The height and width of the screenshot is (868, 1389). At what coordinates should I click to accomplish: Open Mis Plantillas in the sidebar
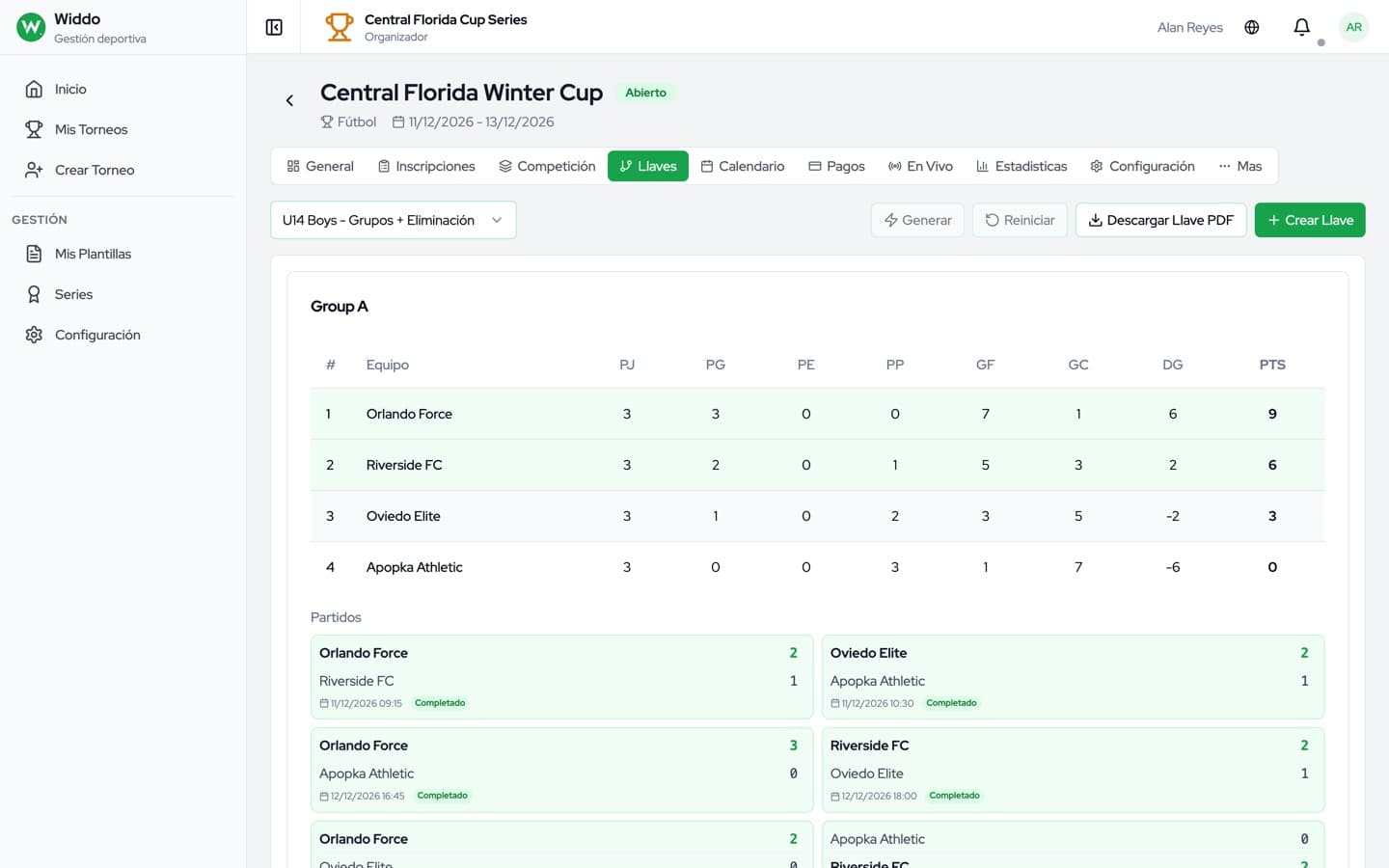[123, 254]
